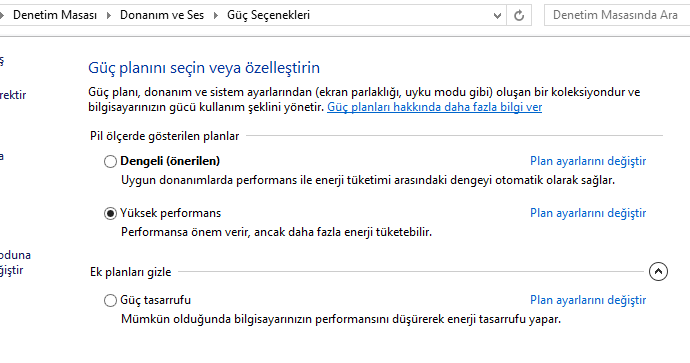Edit plan settings for Güç tasarrufu

click(588, 301)
